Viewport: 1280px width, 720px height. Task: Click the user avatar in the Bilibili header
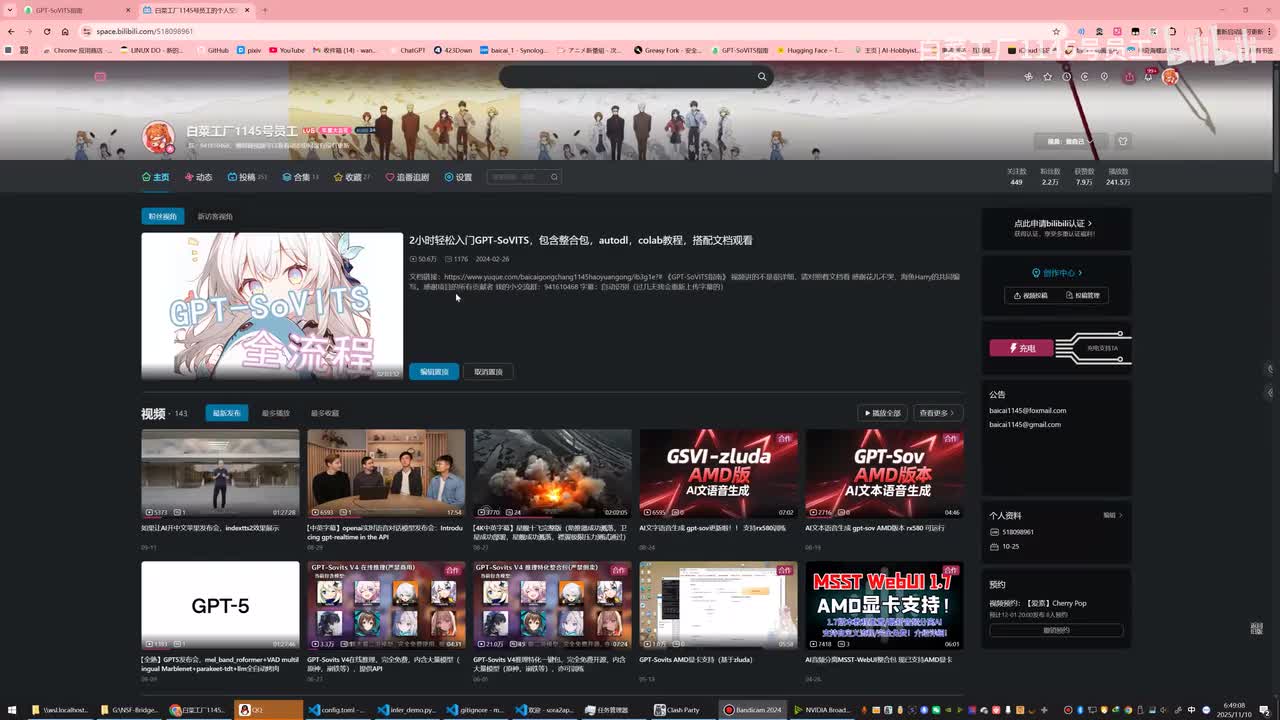point(1170,76)
